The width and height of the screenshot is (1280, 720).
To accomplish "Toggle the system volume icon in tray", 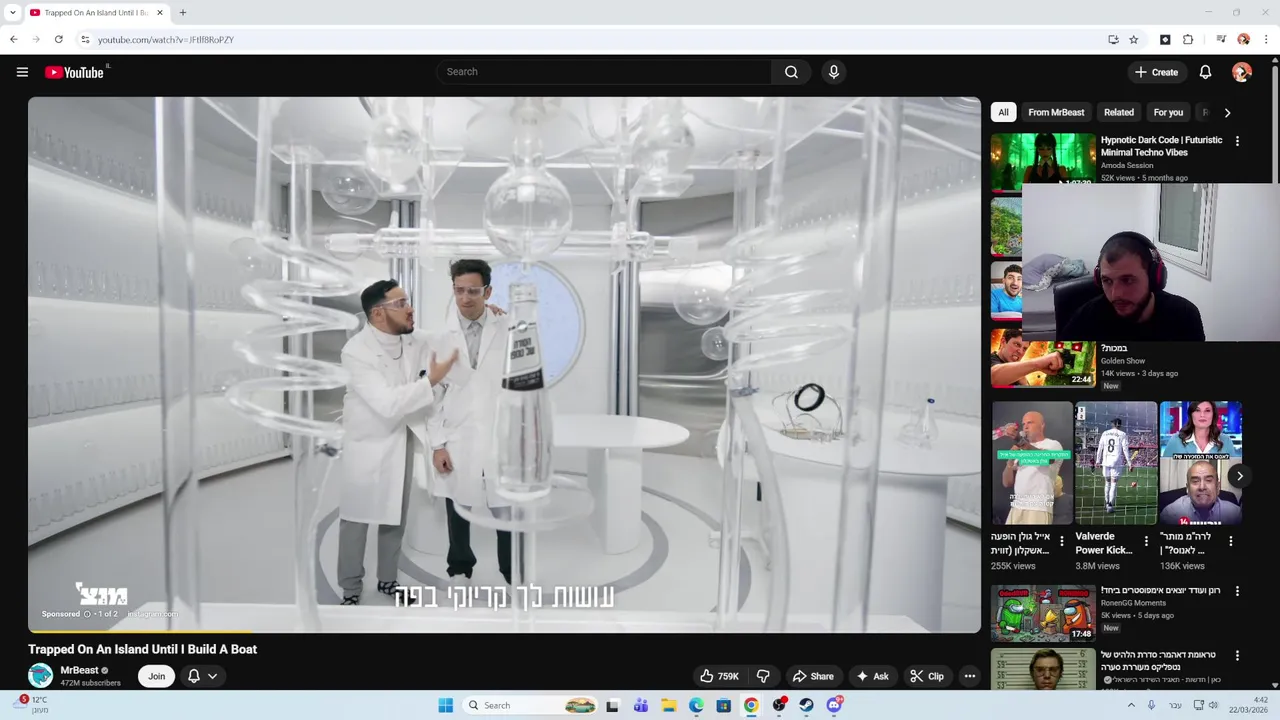I will 1213,705.
